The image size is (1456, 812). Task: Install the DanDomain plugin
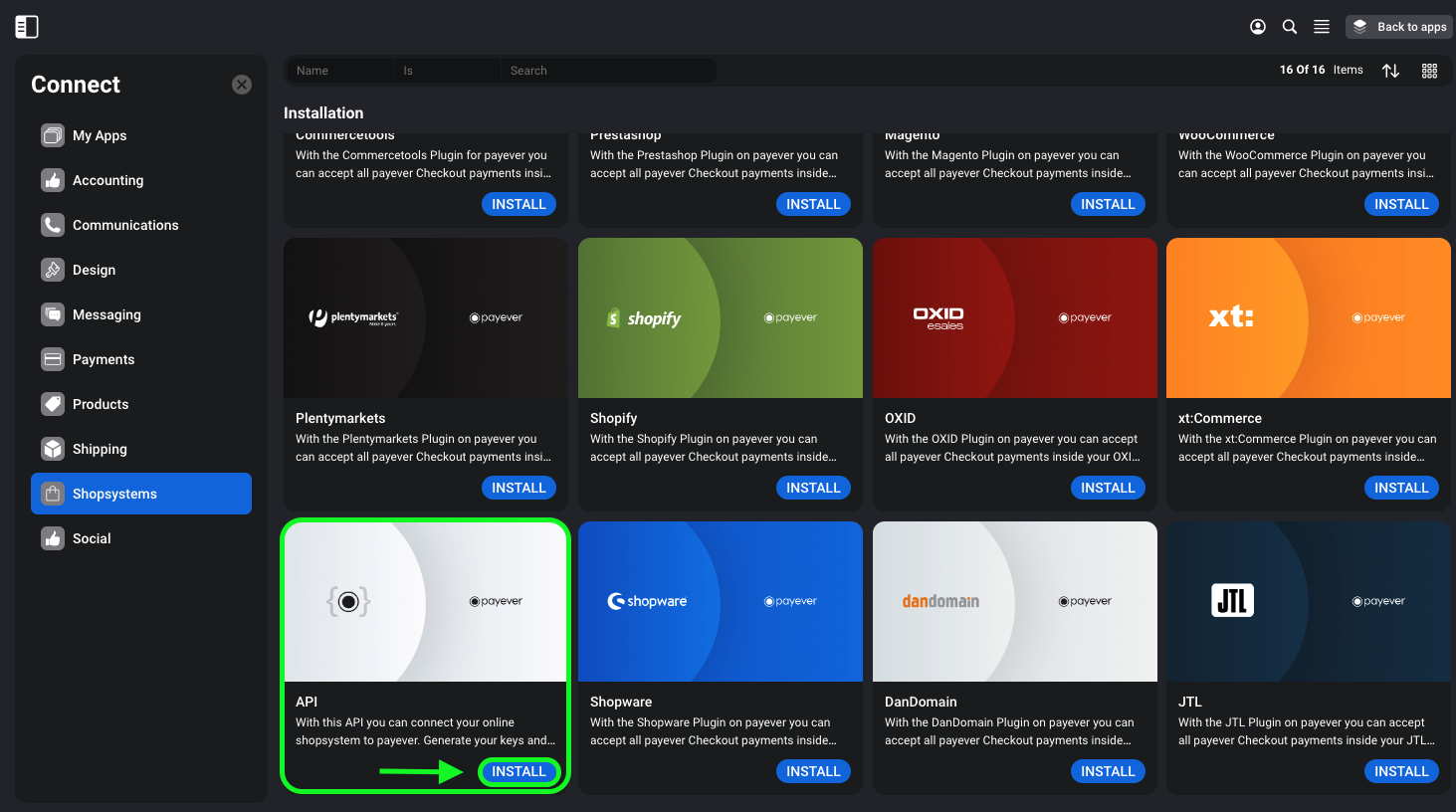[x=1108, y=771]
